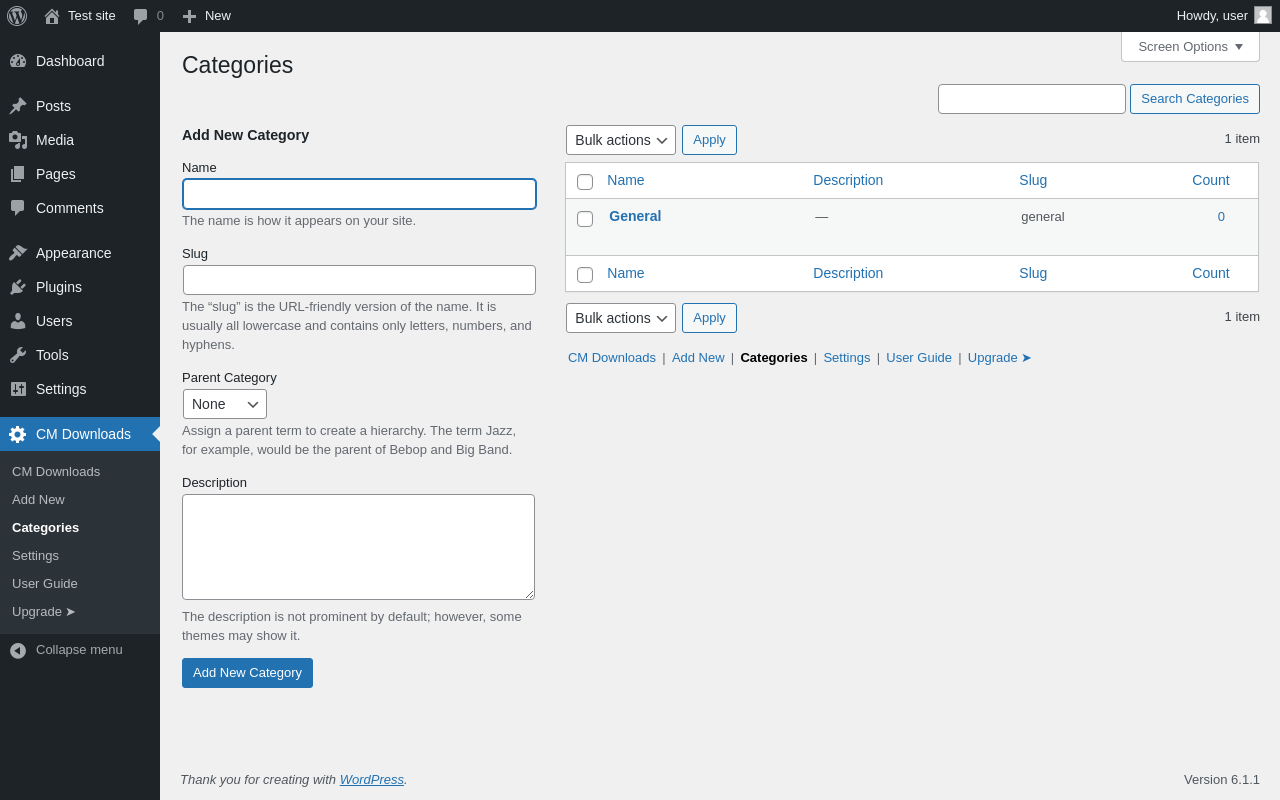This screenshot has width=1280, height=800.
Task: Open Media menu item
Action: (80, 140)
